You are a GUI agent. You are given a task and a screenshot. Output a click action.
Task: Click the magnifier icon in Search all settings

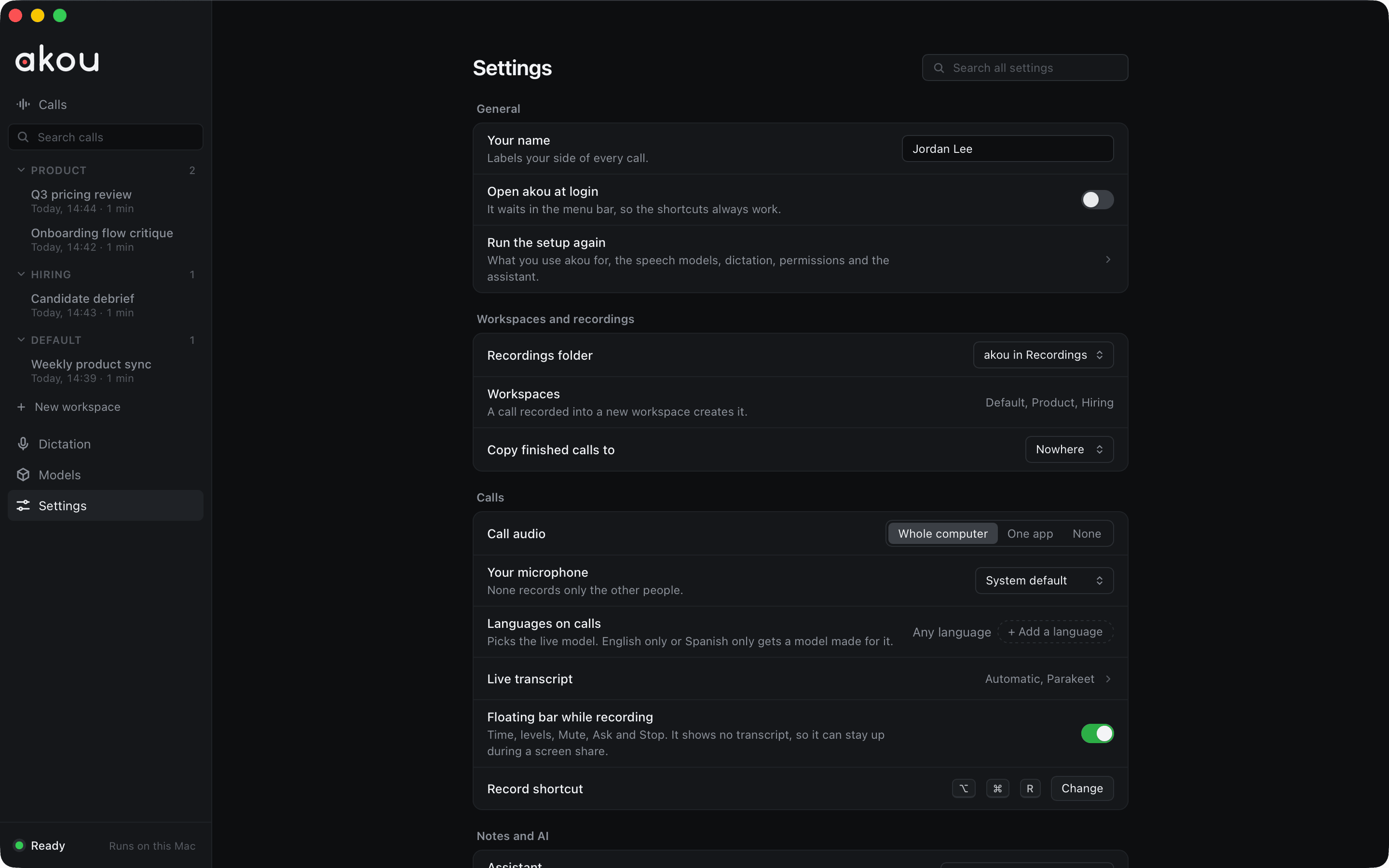[x=939, y=68]
